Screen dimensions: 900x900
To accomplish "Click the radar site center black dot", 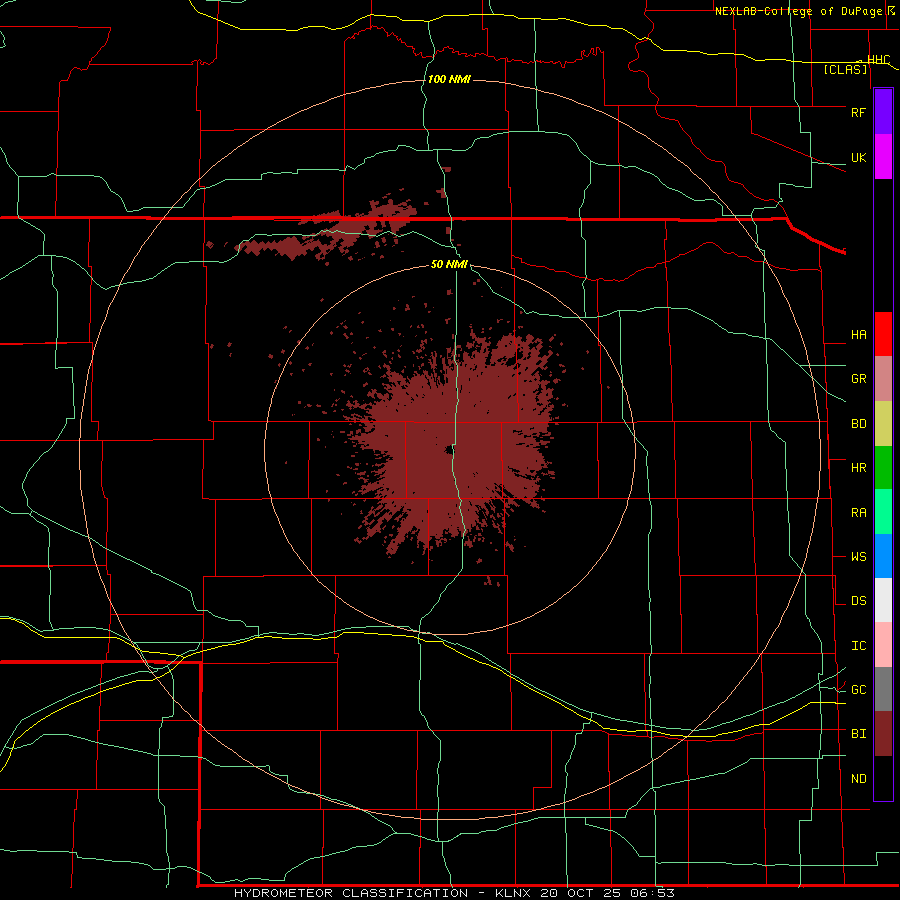I will (448, 450).
